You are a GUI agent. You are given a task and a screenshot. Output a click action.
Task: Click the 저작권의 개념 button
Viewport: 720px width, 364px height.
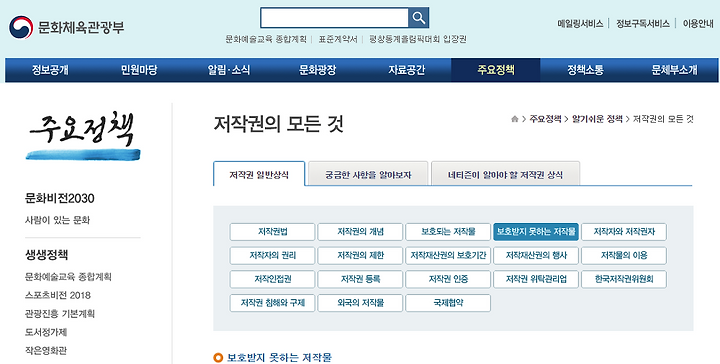click(x=360, y=232)
